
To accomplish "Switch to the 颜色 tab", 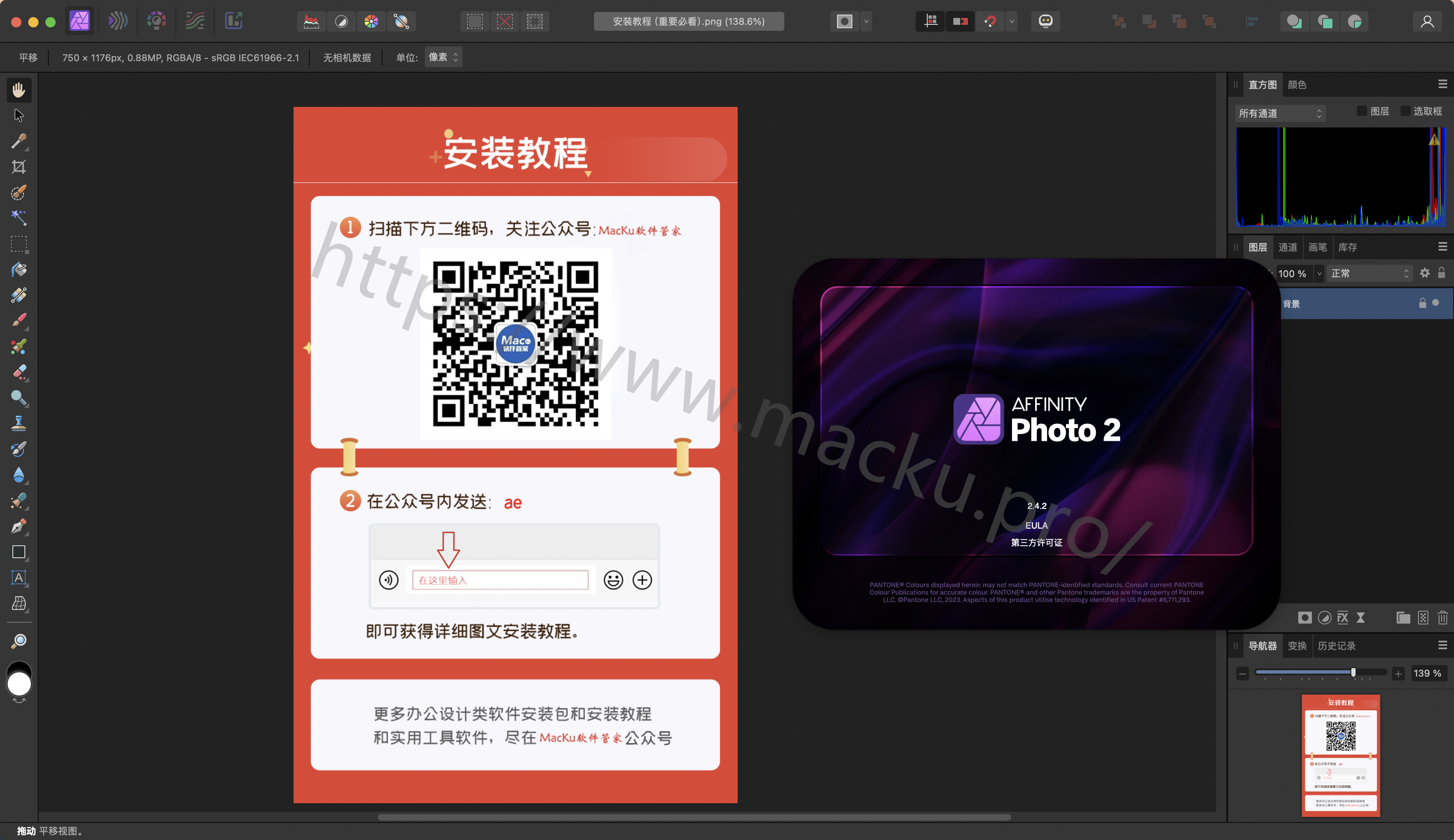I will point(1297,85).
